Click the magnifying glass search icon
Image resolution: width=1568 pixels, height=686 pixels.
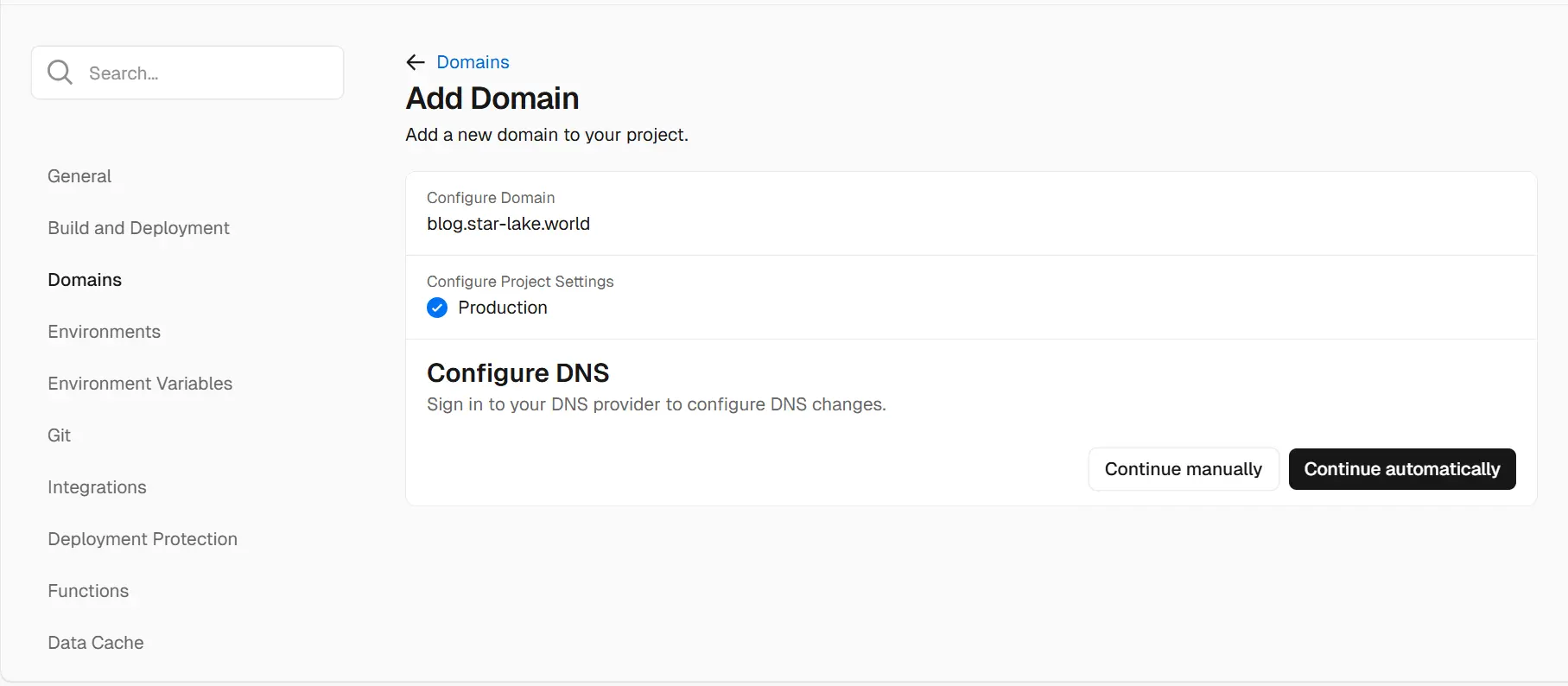(60, 73)
